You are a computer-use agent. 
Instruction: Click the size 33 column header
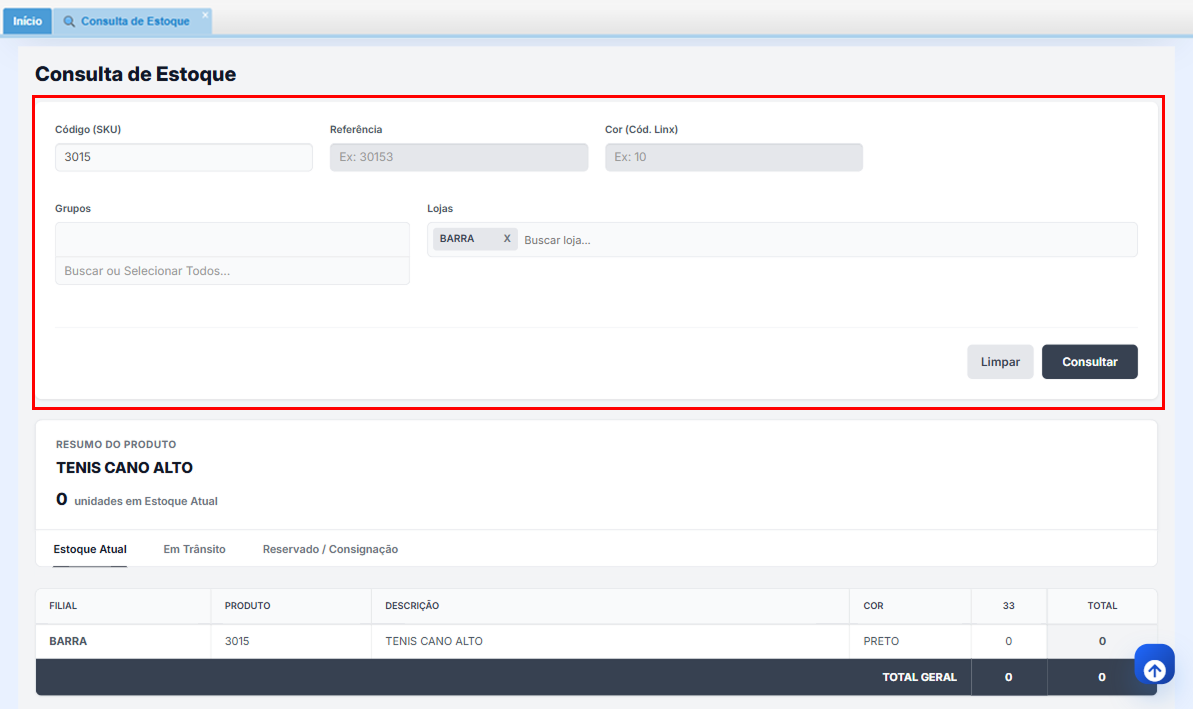coord(1008,606)
